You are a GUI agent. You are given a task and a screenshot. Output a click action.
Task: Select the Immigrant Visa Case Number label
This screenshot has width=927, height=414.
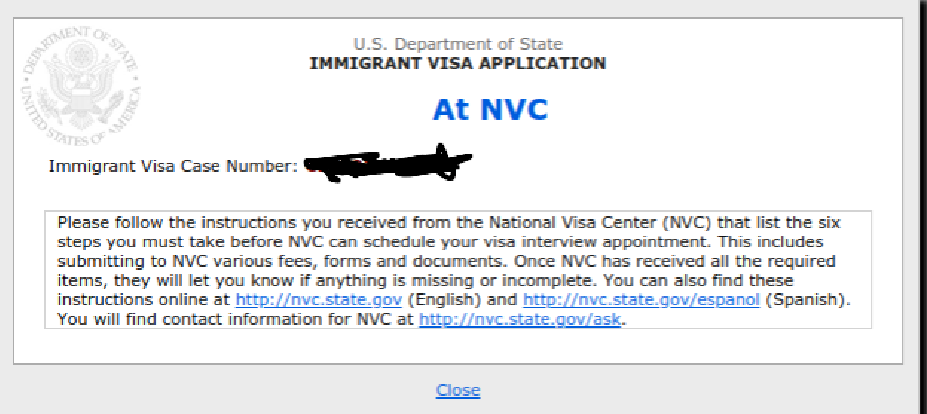[x=173, y=166]
